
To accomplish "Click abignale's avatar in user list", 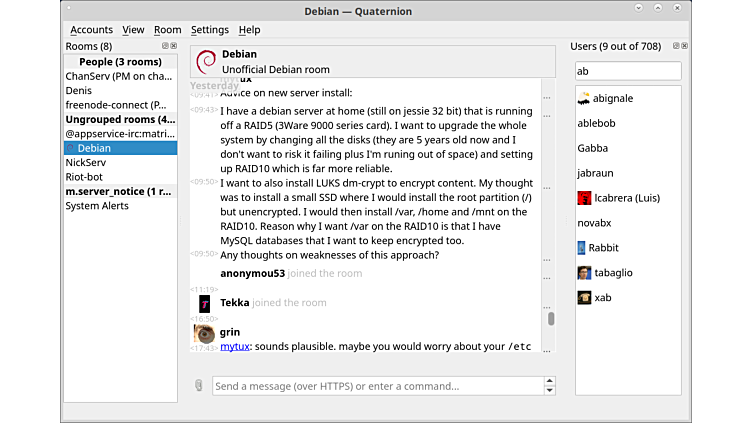I will [584, 98].
